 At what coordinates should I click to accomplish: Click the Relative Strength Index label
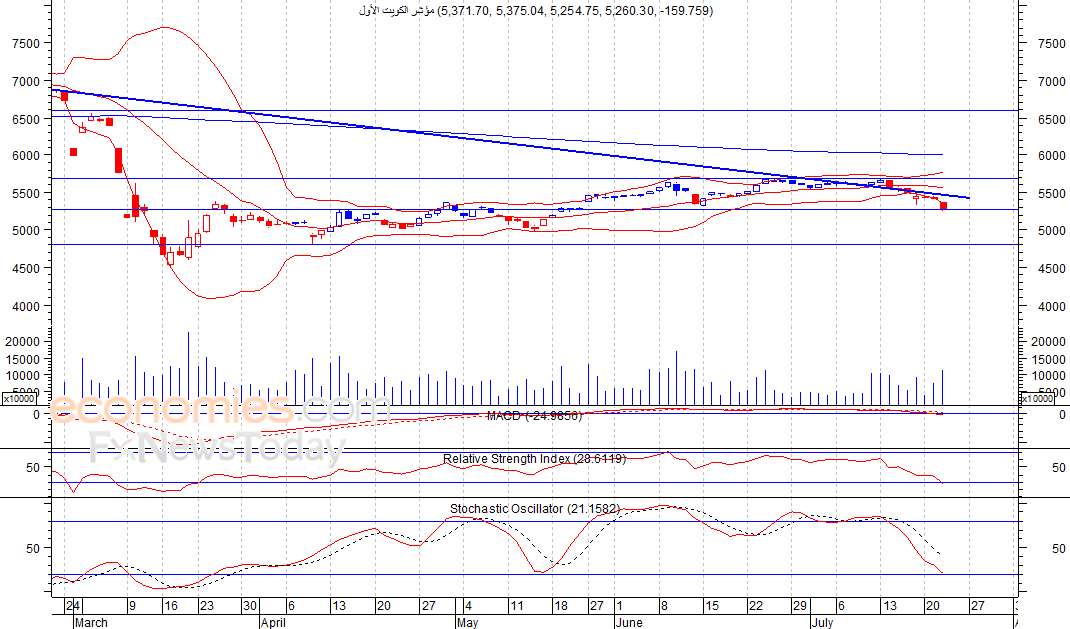click(534, 458)
